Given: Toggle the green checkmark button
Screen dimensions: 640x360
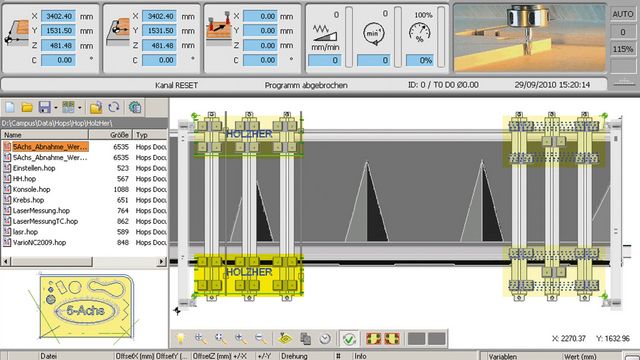Looking at the screenshot, I should coord(349,339).
